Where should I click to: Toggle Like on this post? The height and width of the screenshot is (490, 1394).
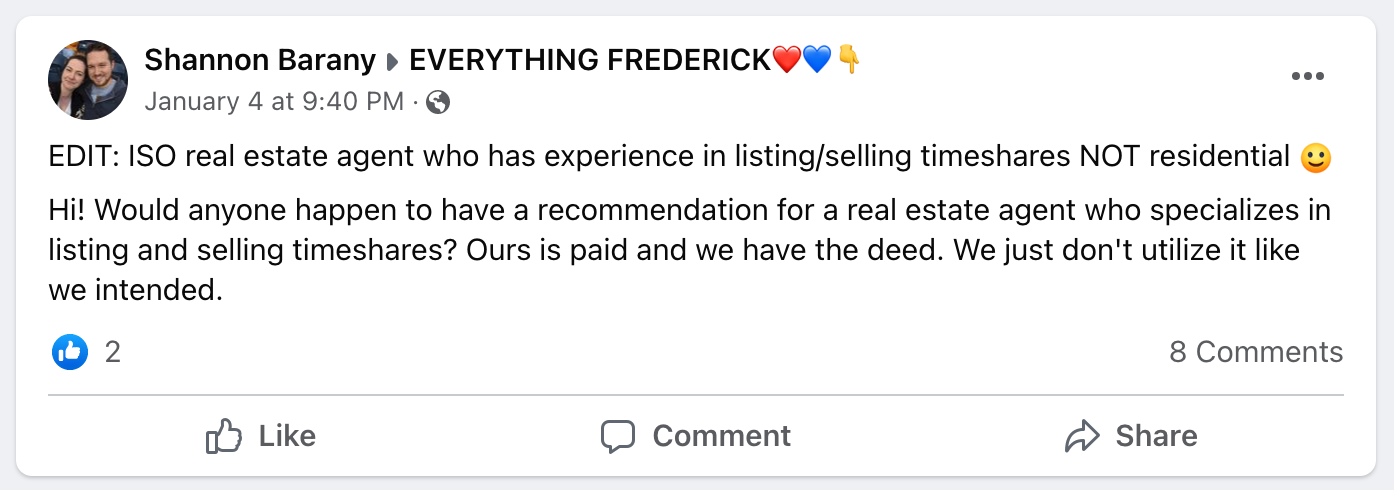coord(261,436)
